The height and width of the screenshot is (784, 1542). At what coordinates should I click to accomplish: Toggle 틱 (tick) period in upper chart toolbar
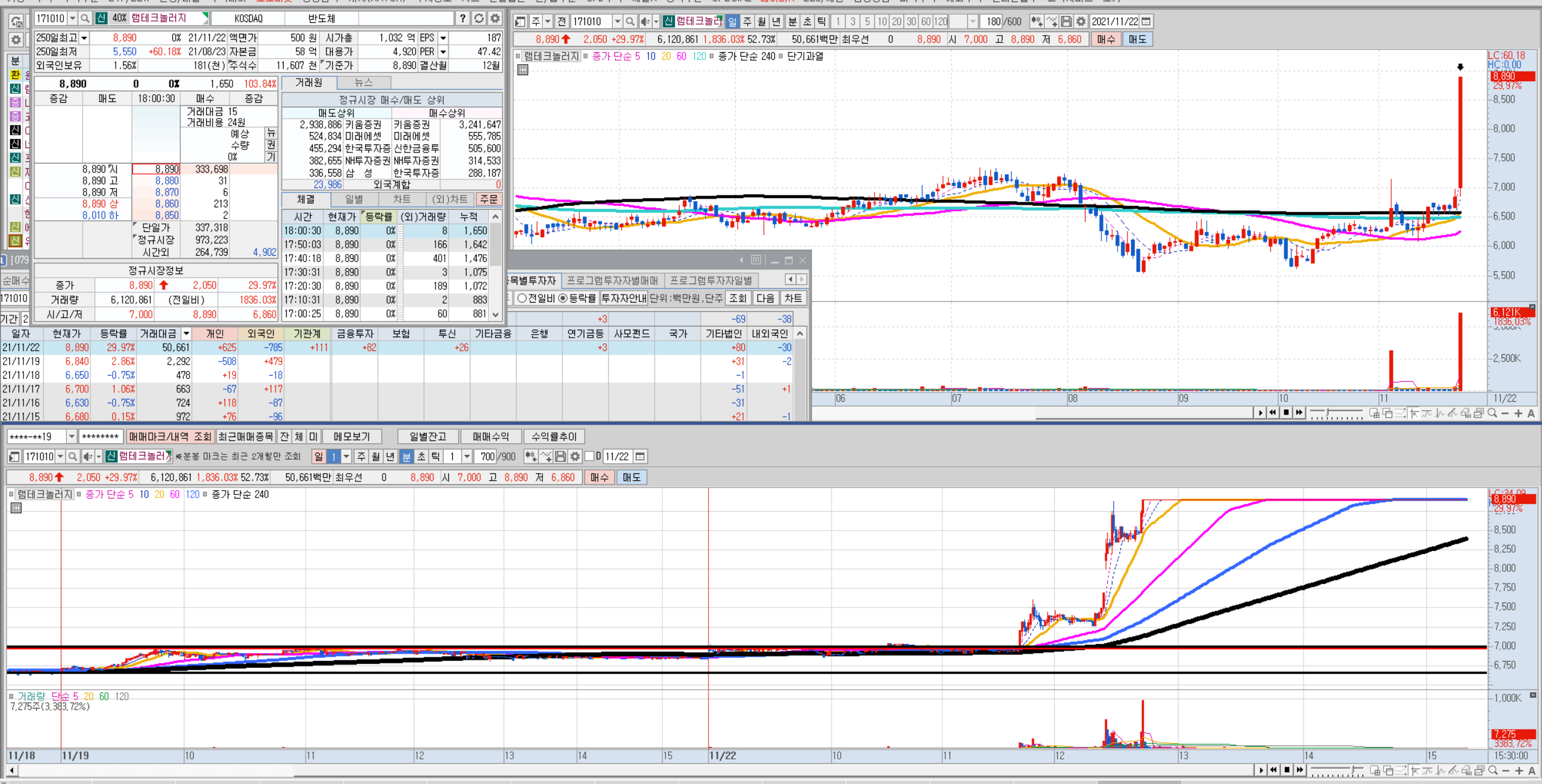[822, 22]
